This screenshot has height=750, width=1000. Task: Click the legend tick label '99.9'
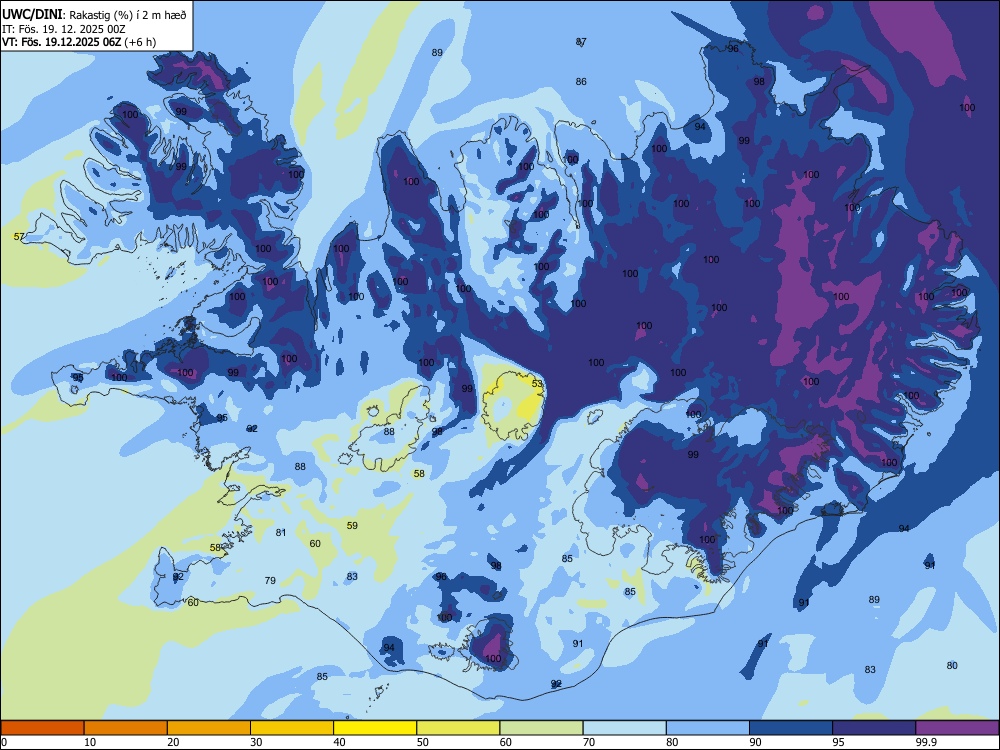(x=925, y=742)
